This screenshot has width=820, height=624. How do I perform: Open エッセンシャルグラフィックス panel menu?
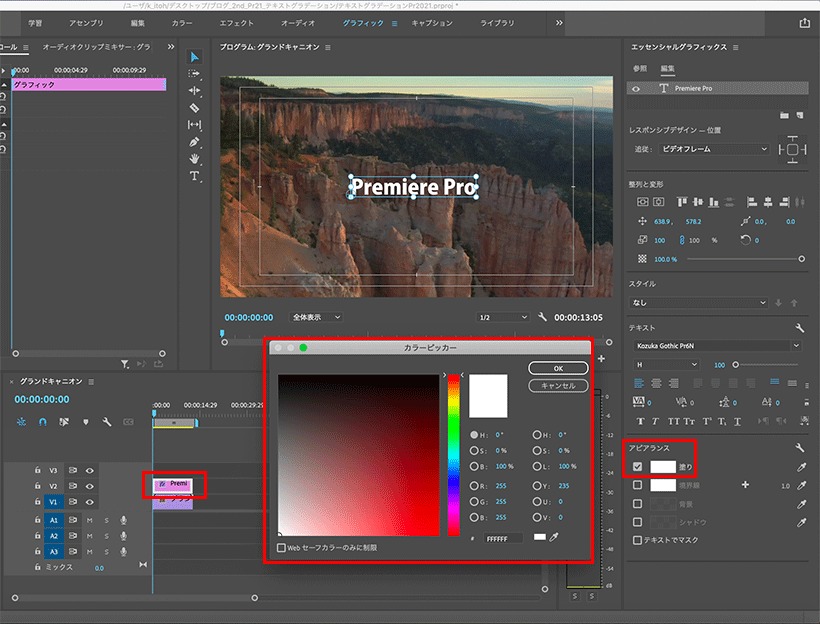[x=736, y=47]
